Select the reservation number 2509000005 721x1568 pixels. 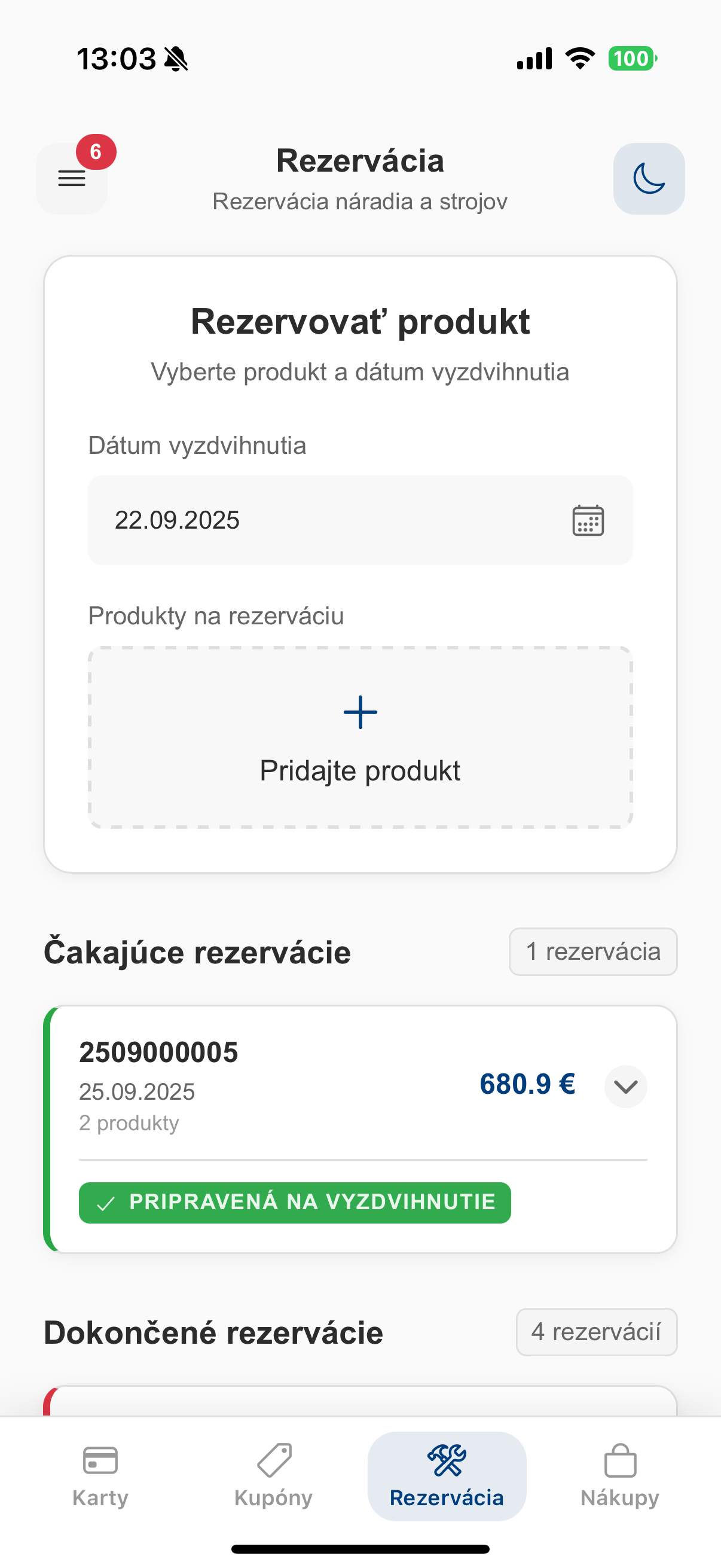pyautogui.click(x=159, y=1053)
